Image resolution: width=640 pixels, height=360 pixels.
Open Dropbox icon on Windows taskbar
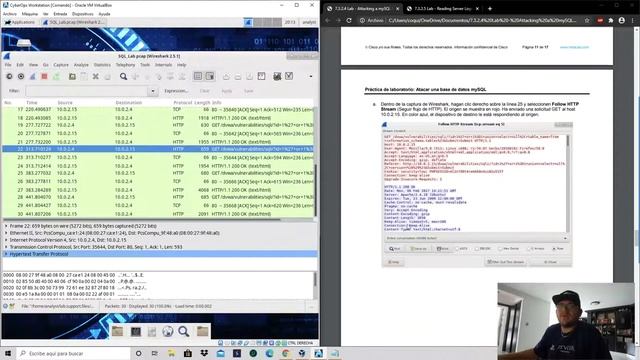pos(204,353)
